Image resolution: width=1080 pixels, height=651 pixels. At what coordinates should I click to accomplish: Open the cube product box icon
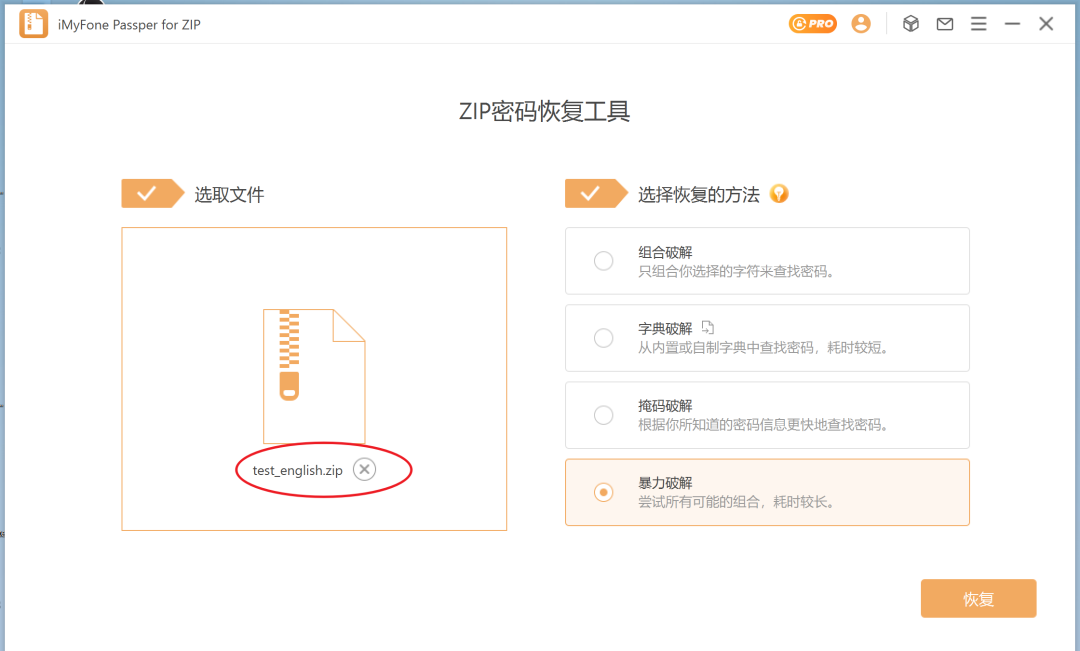pyautogui.click(x=911, y=23)
